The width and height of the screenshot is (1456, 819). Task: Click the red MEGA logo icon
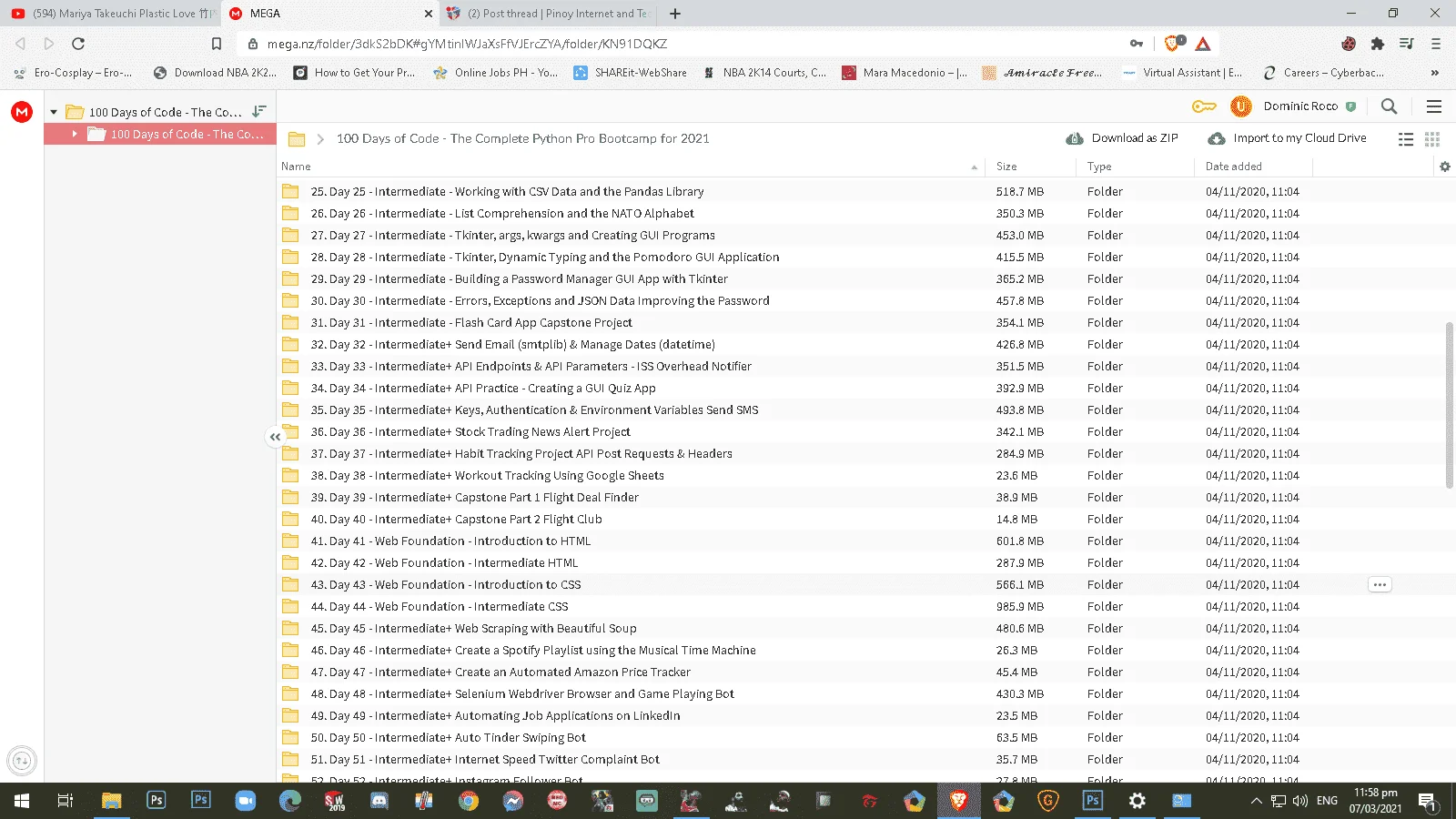pyautogui.click(x=22, y=112)
